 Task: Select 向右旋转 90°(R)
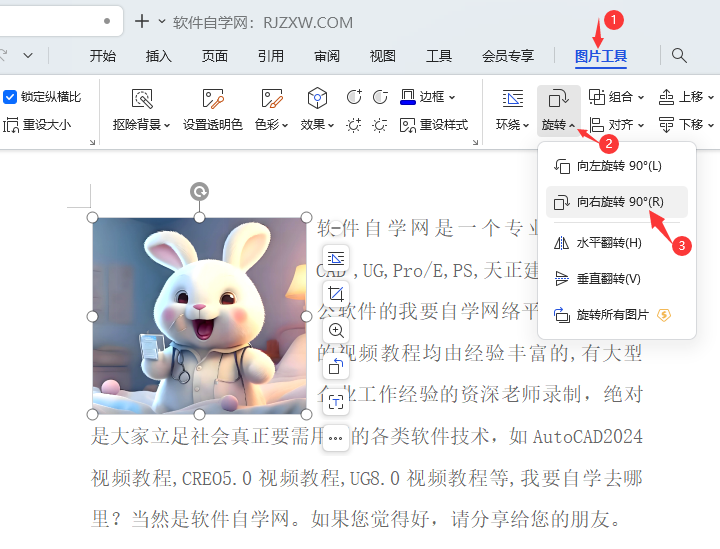coord(617,202)
